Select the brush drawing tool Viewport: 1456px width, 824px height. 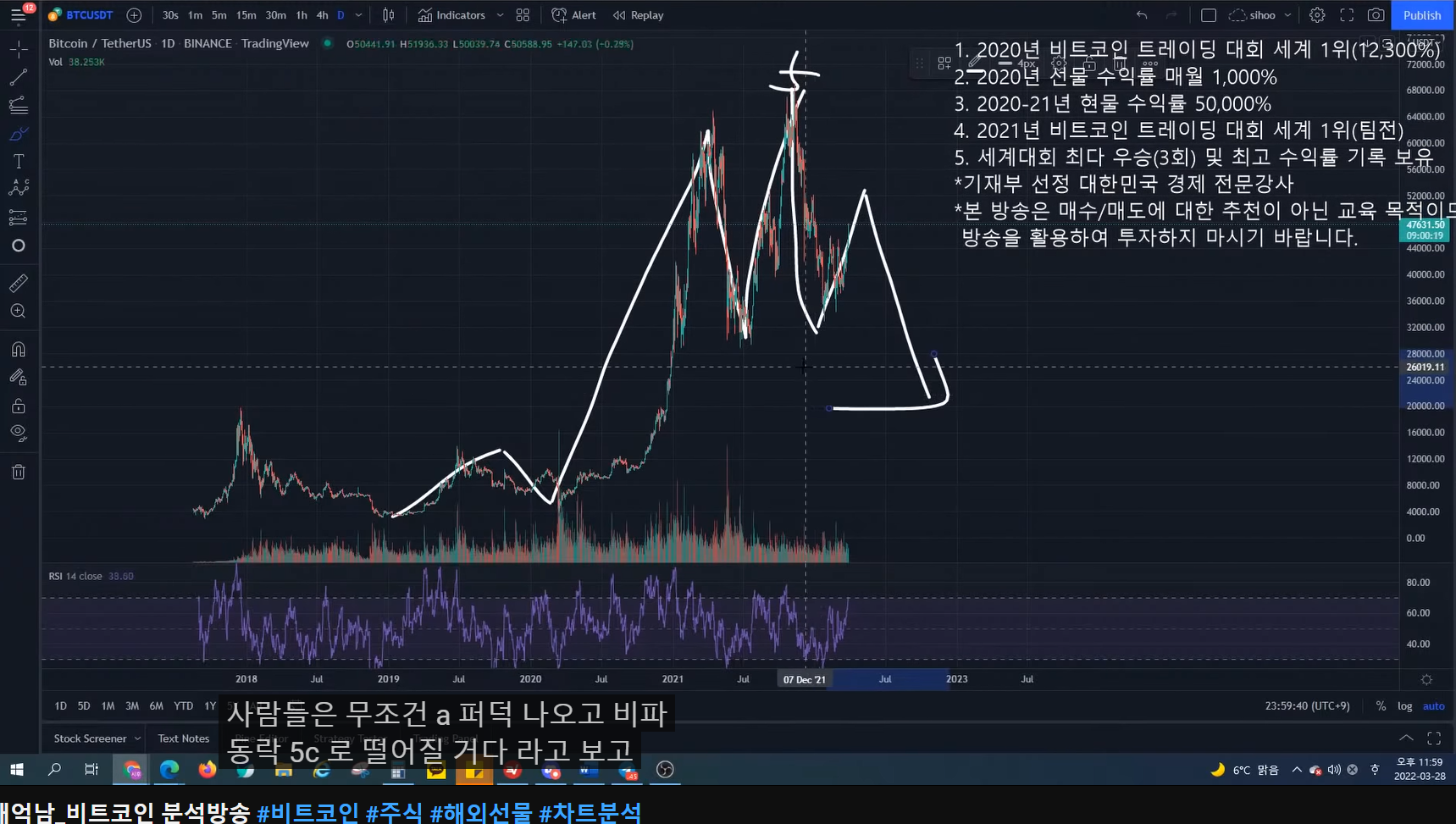pyautogui.click(x=18, y=134)
